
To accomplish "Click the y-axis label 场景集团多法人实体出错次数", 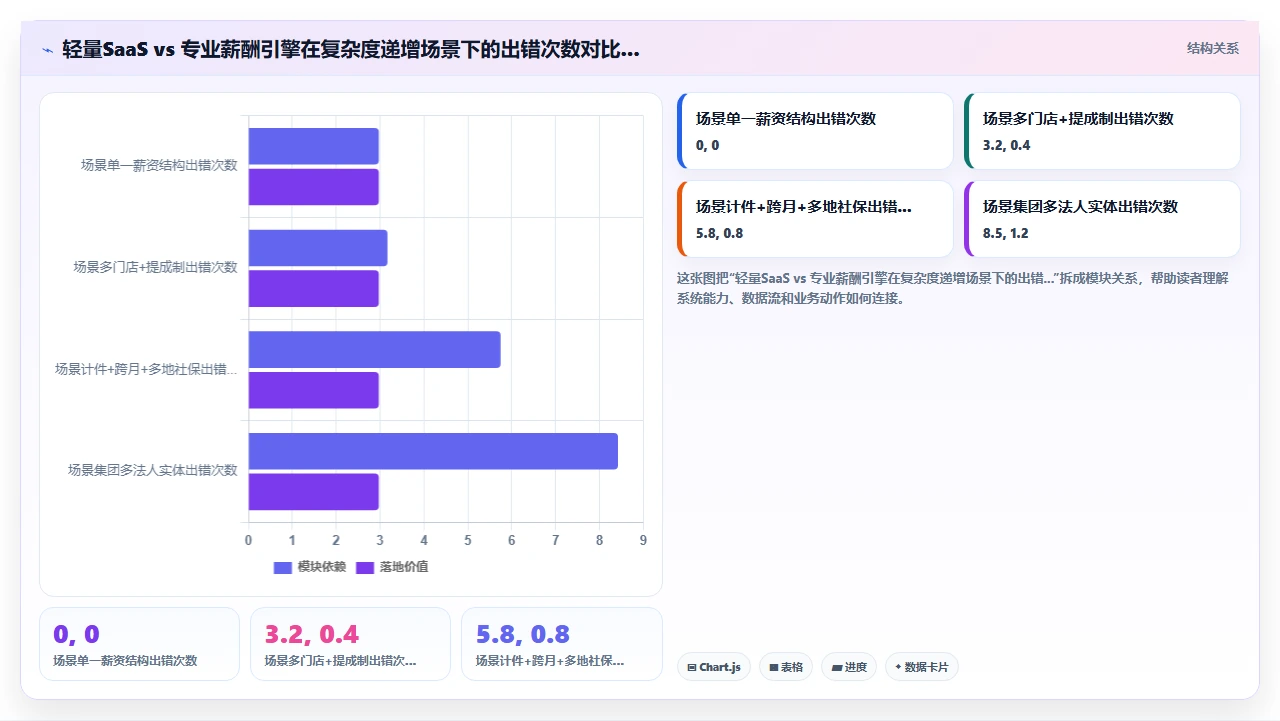I will (153, 470).
